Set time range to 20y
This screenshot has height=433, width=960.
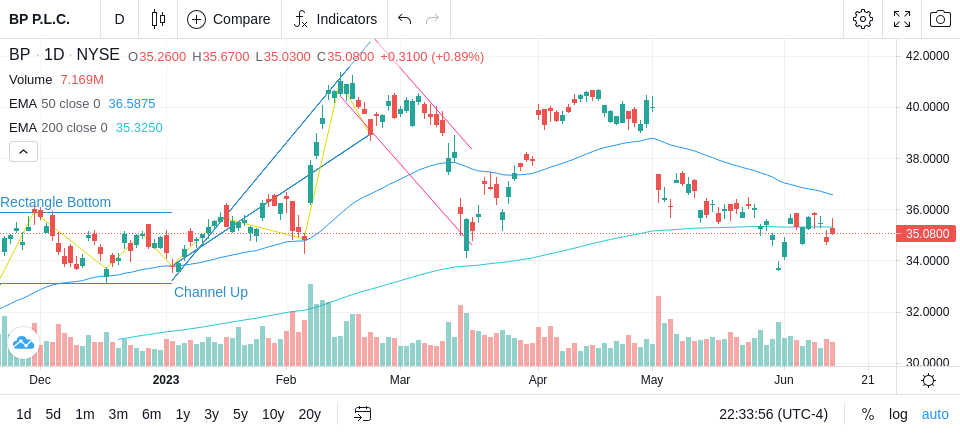coord(310,414)
